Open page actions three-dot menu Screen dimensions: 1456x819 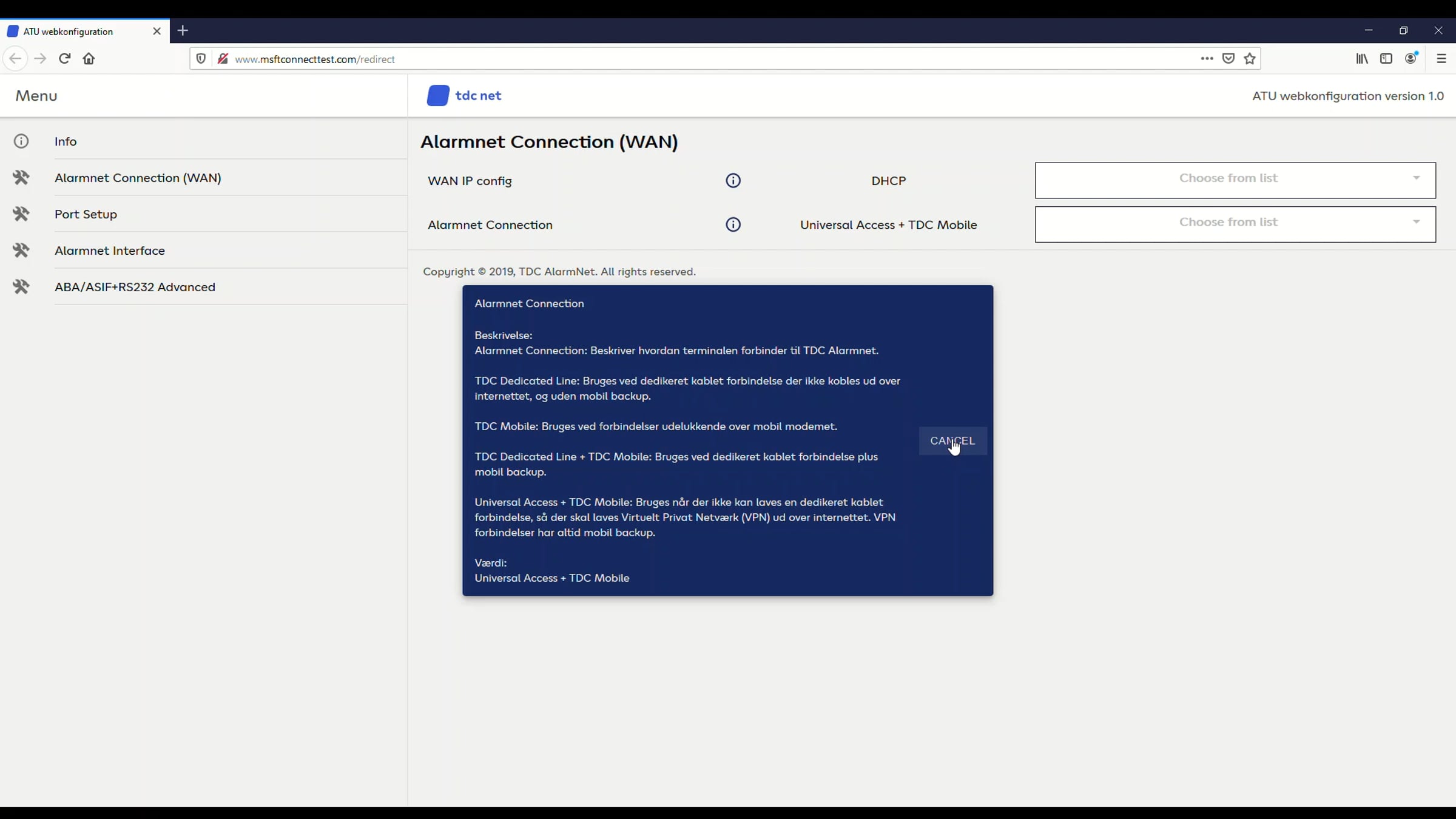1207,59
